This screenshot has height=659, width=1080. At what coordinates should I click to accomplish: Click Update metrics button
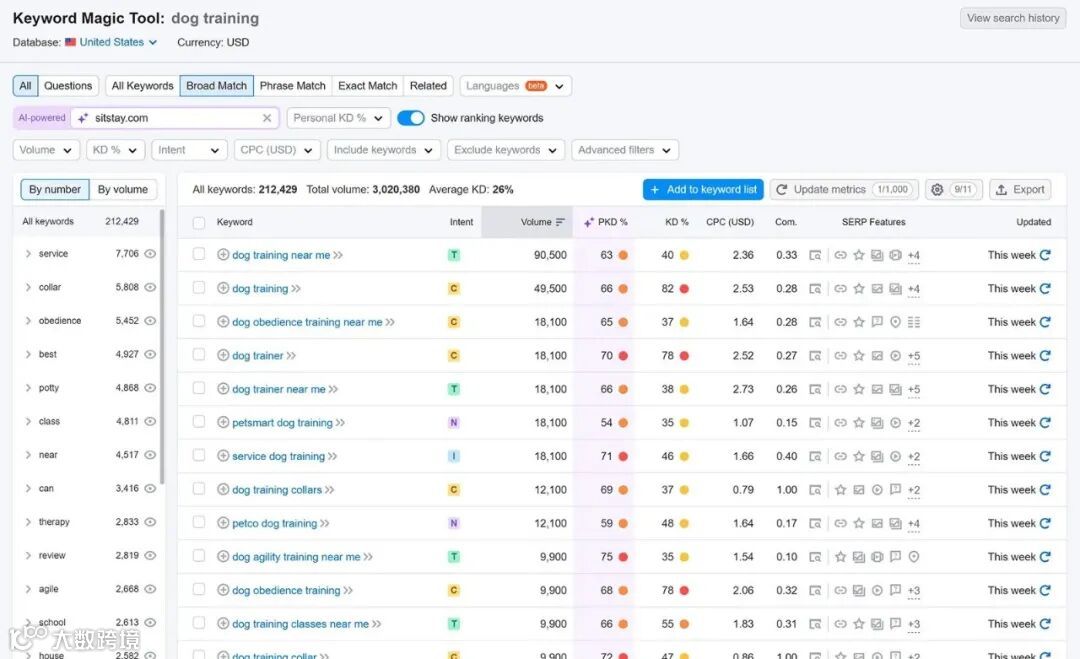[844, 189]
